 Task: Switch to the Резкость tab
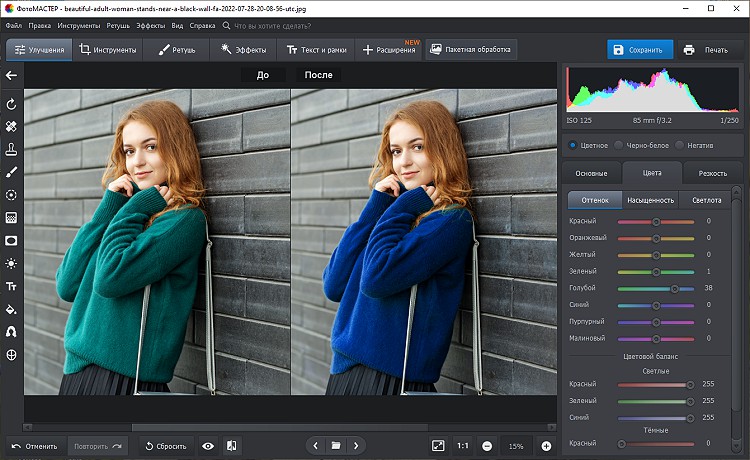click(x=713, y=173)
